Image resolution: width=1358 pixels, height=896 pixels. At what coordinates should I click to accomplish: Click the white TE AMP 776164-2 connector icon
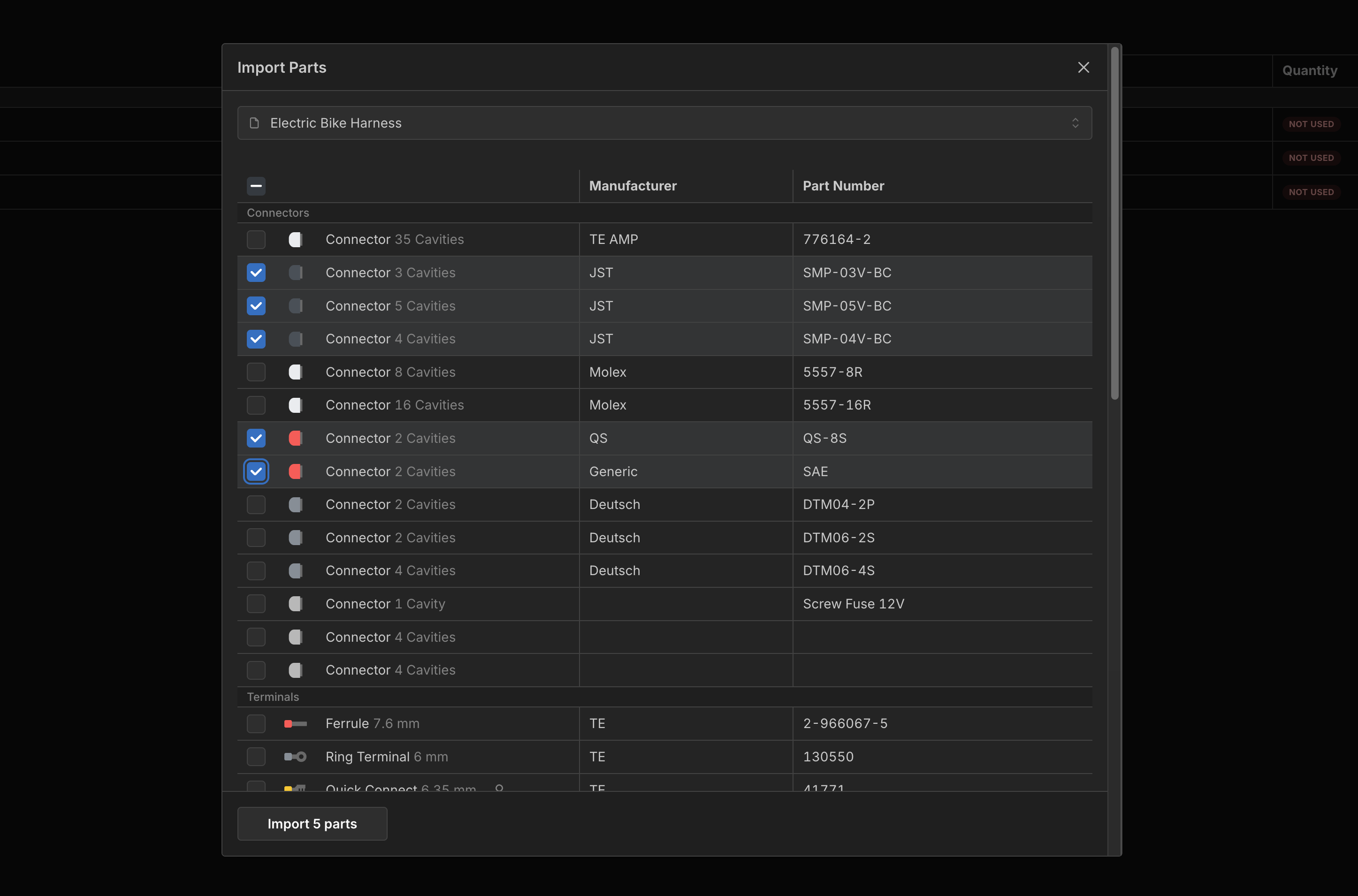click(x=296, y=239)
